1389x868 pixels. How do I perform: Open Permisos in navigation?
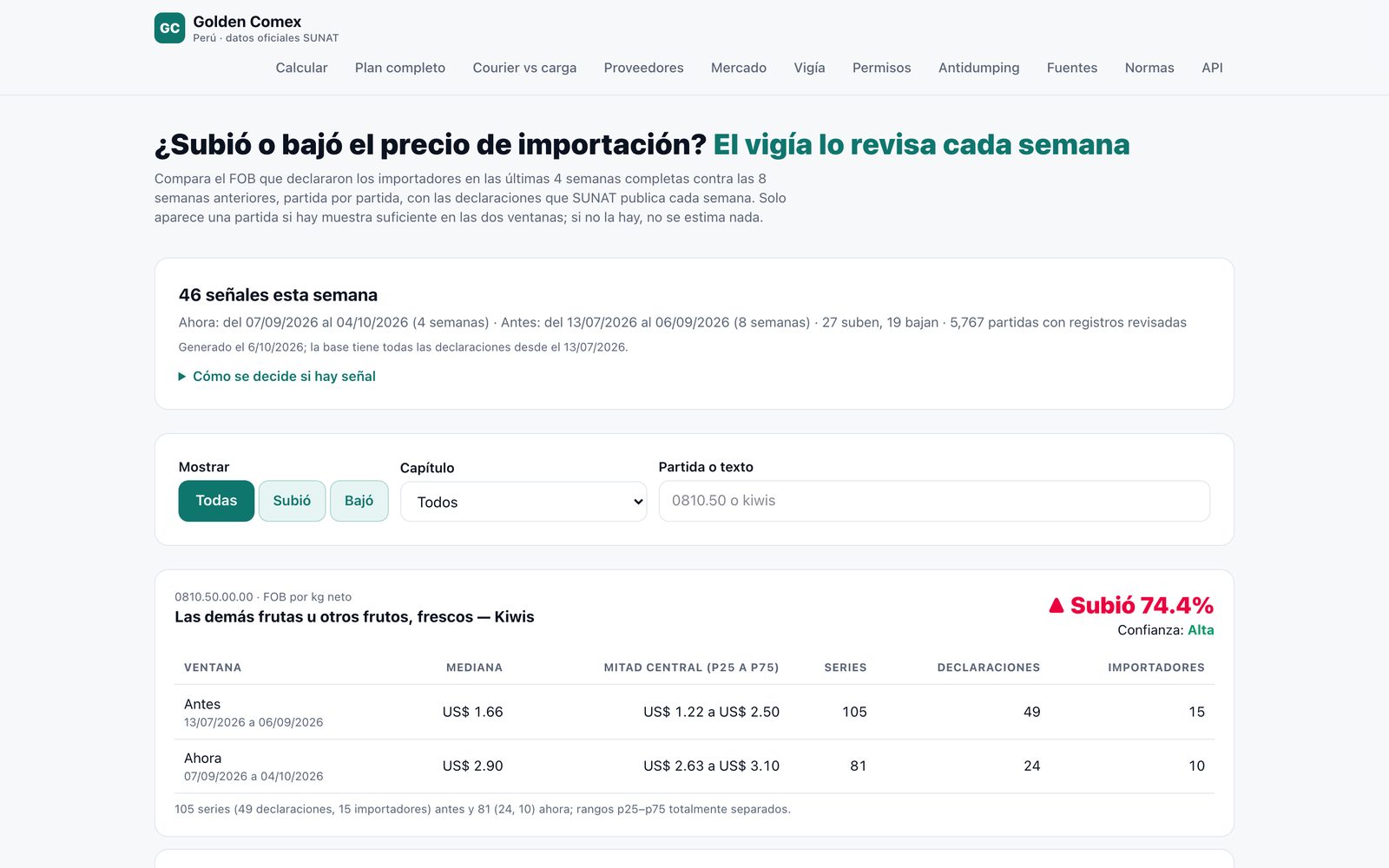click(x=881, y=68)
